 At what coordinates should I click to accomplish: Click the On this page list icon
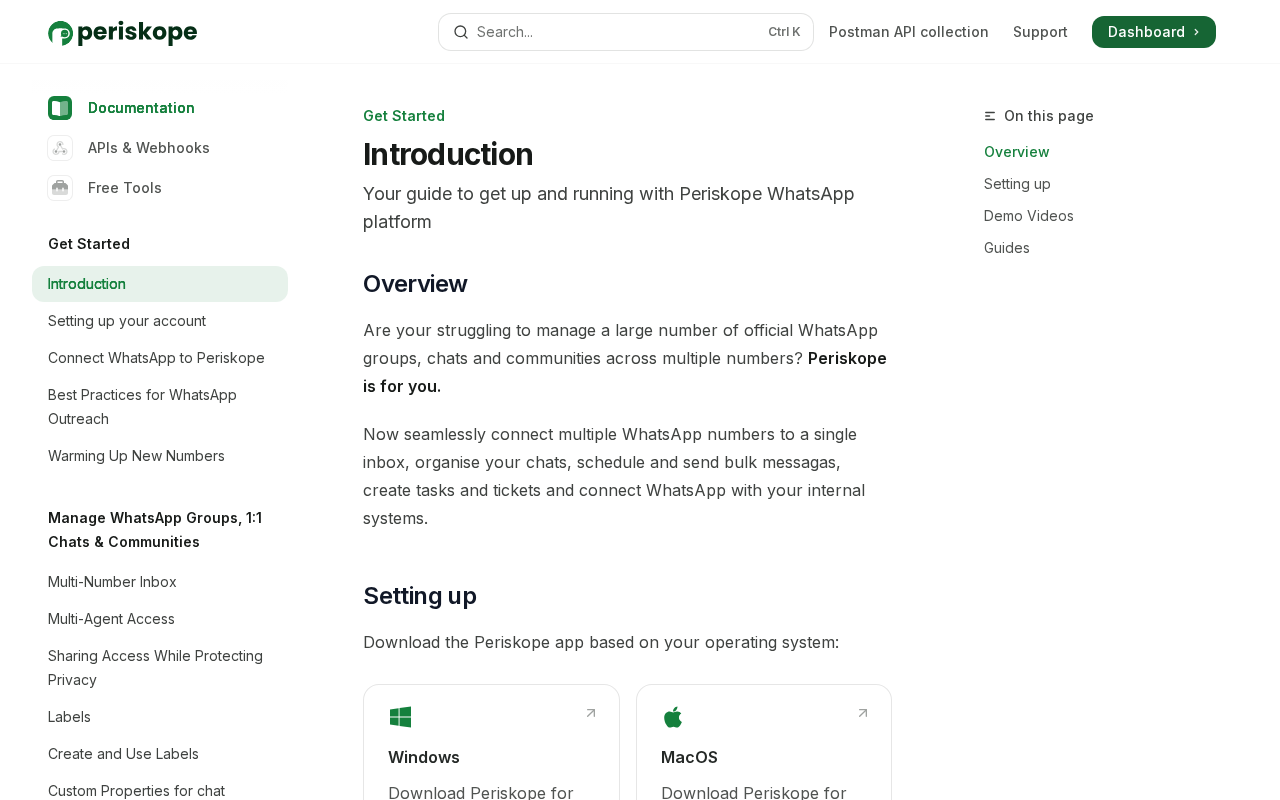(990, 116)
